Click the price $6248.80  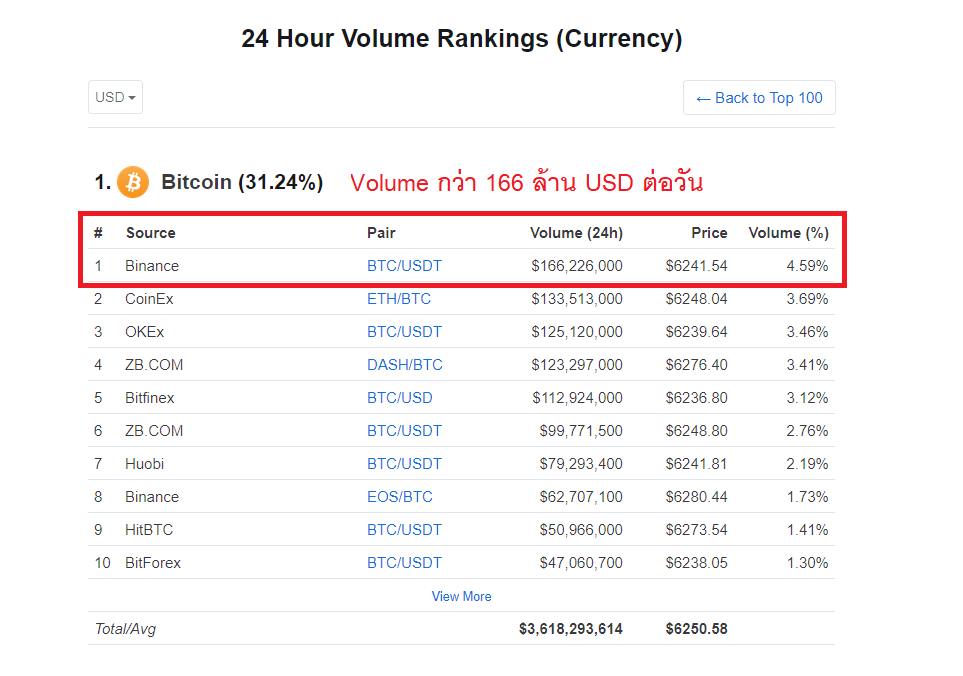point(696,431)
